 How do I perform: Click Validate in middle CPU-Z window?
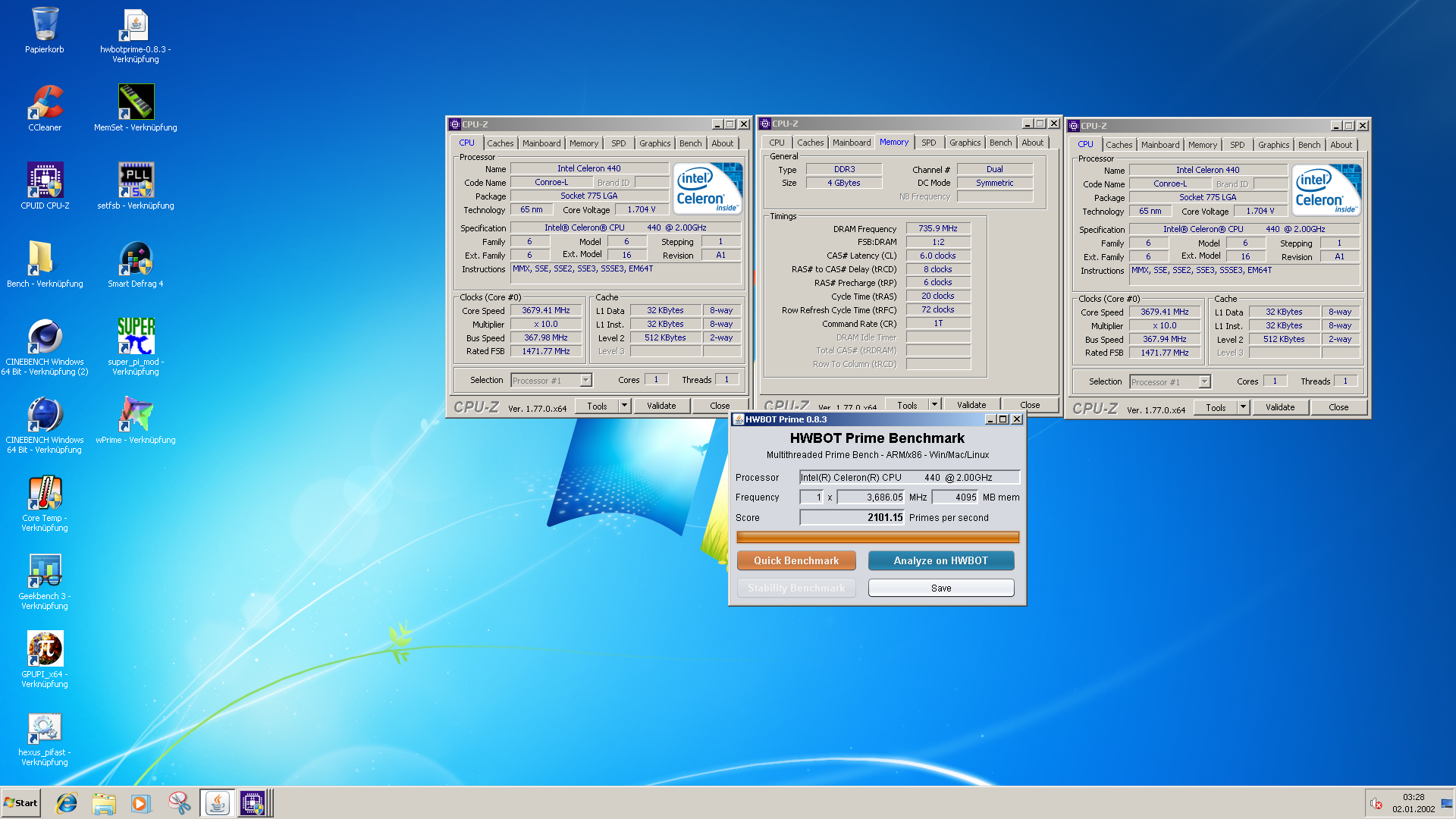pyautogui.click(x=971, y=405)
